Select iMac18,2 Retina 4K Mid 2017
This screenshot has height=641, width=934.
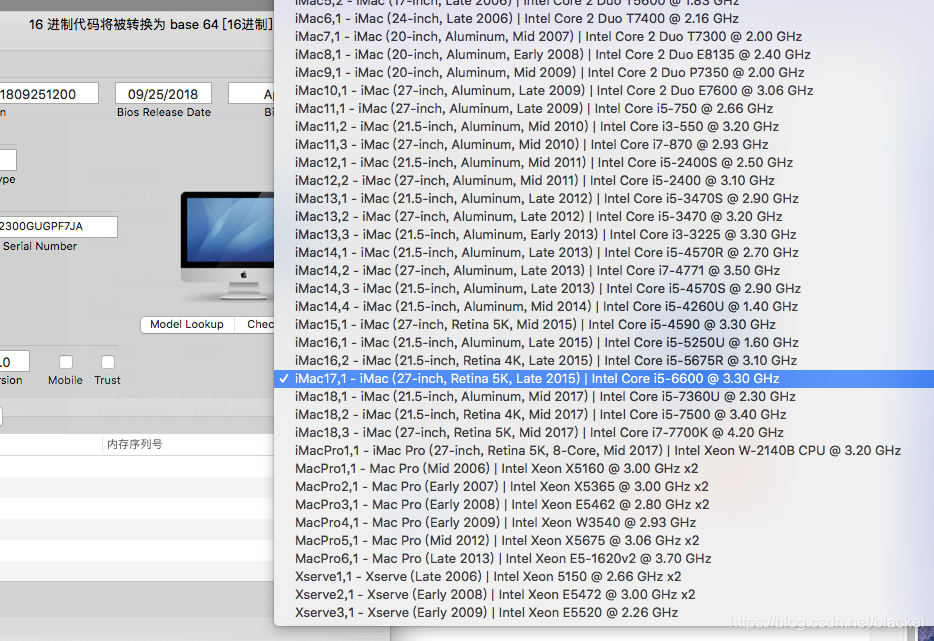tap(604, 414)
